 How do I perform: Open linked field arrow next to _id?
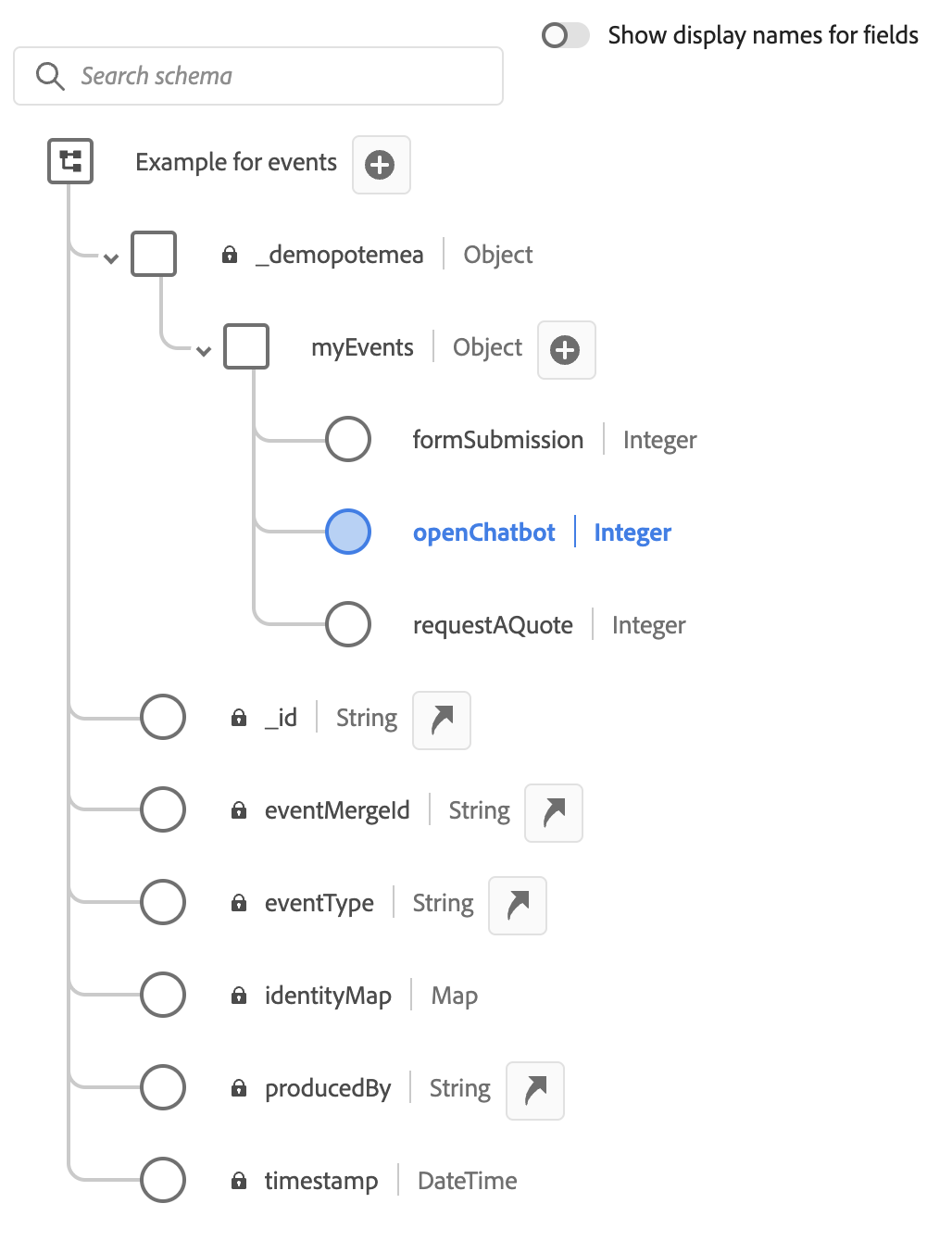[442, 720]
